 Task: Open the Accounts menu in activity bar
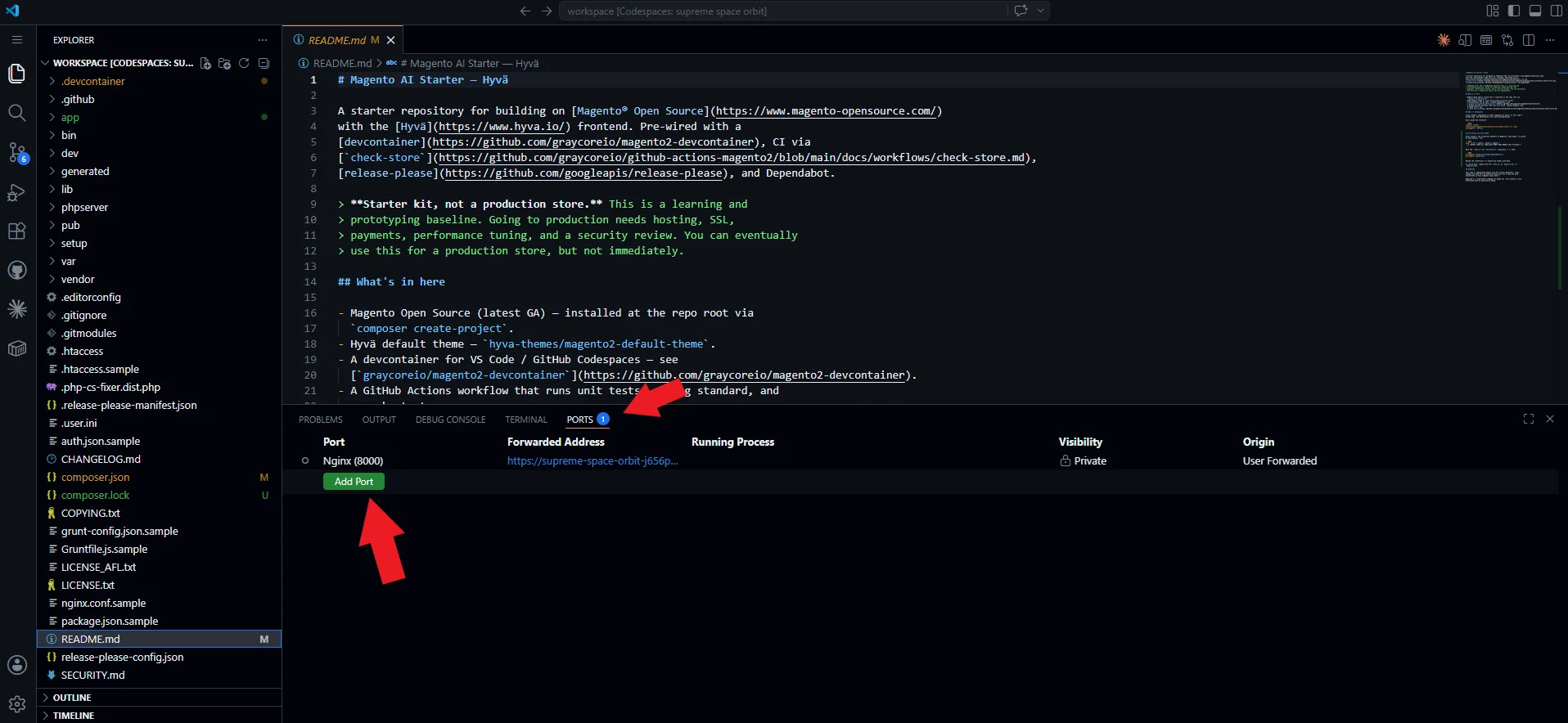[x=17, y=665]
